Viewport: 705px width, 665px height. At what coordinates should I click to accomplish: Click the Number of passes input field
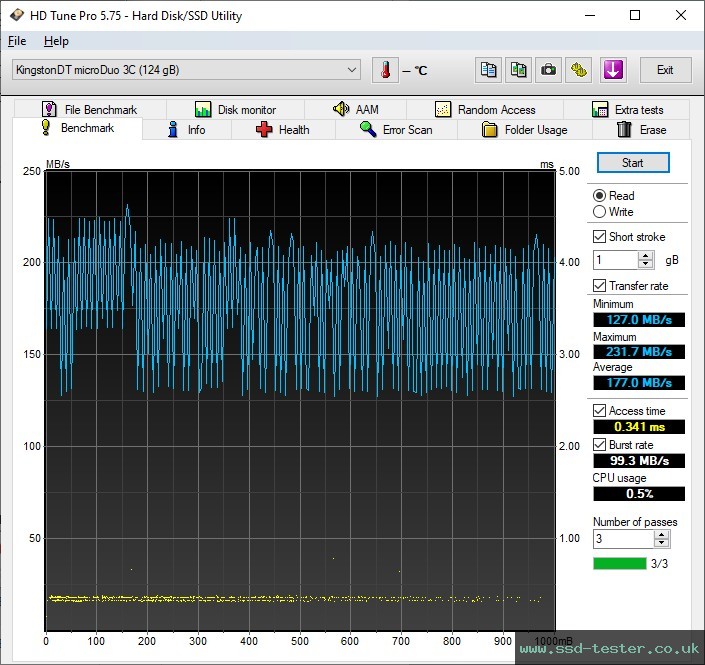[x=623, y=539]
